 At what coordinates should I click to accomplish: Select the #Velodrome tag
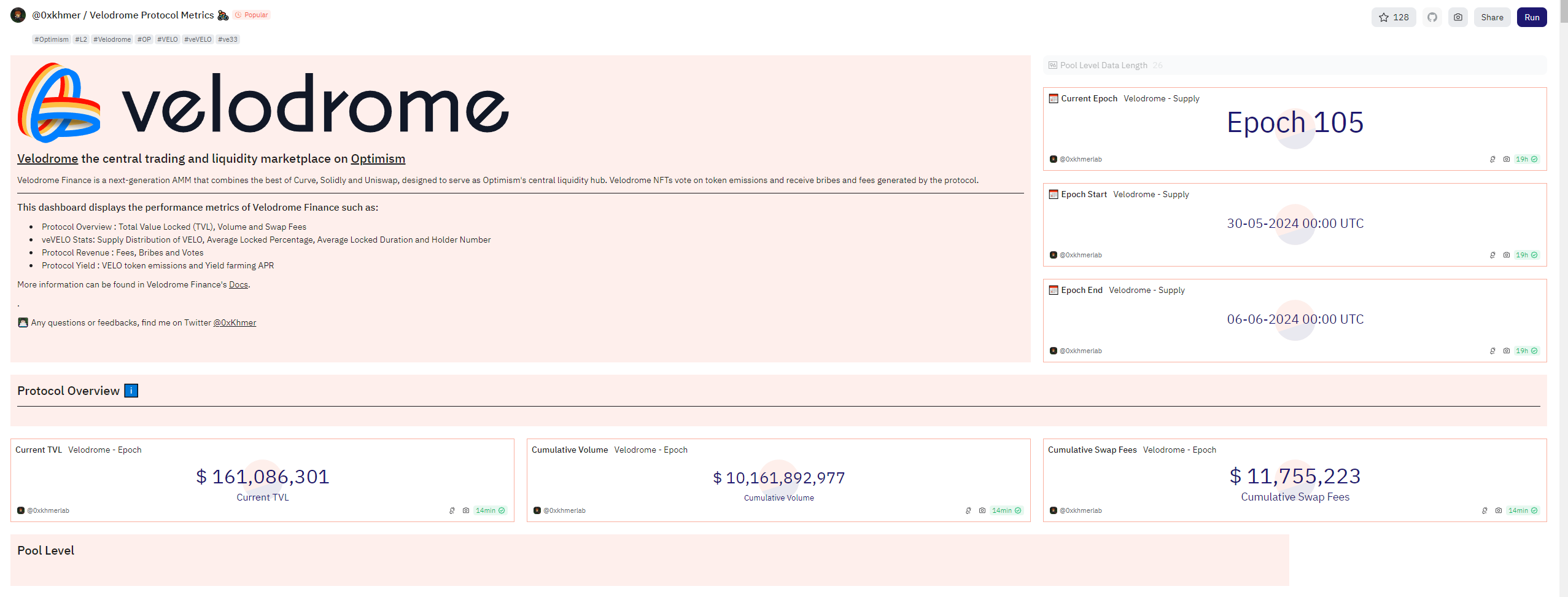tap(112, 39)
